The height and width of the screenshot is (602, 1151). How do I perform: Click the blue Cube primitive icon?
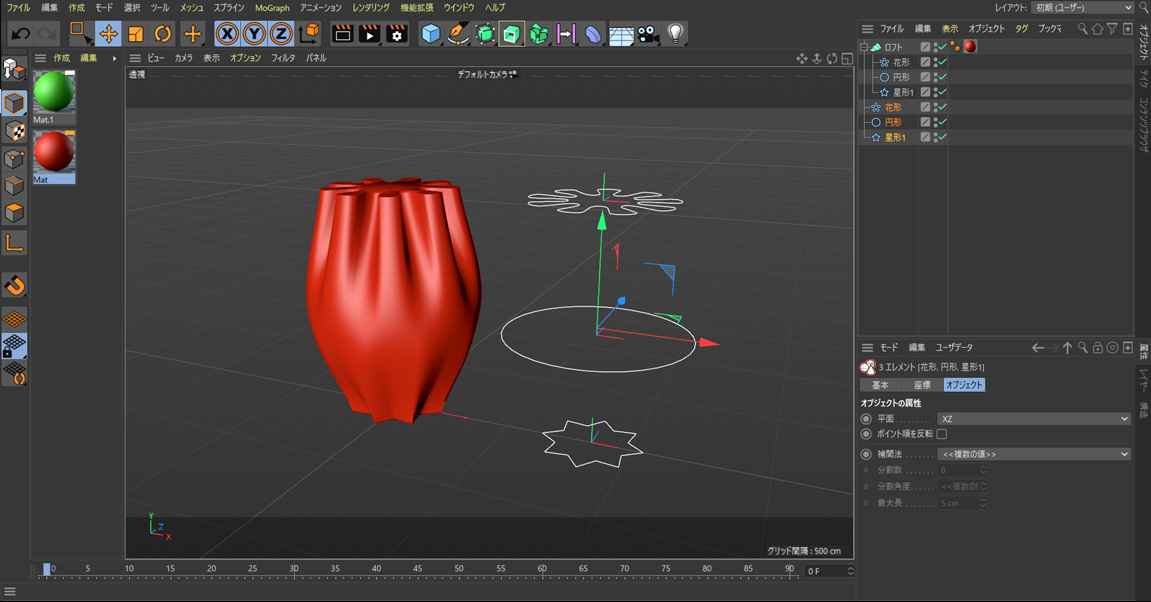click(430, 34)
